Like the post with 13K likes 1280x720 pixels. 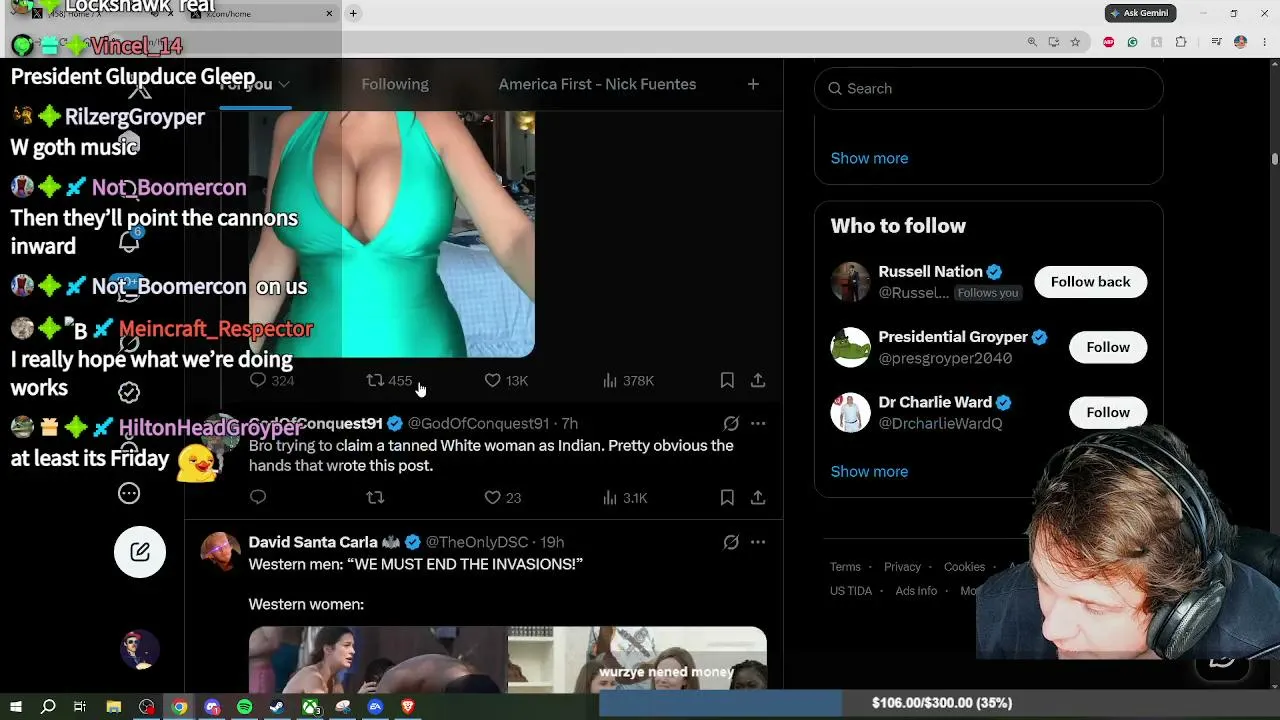(x=506, y=381)
